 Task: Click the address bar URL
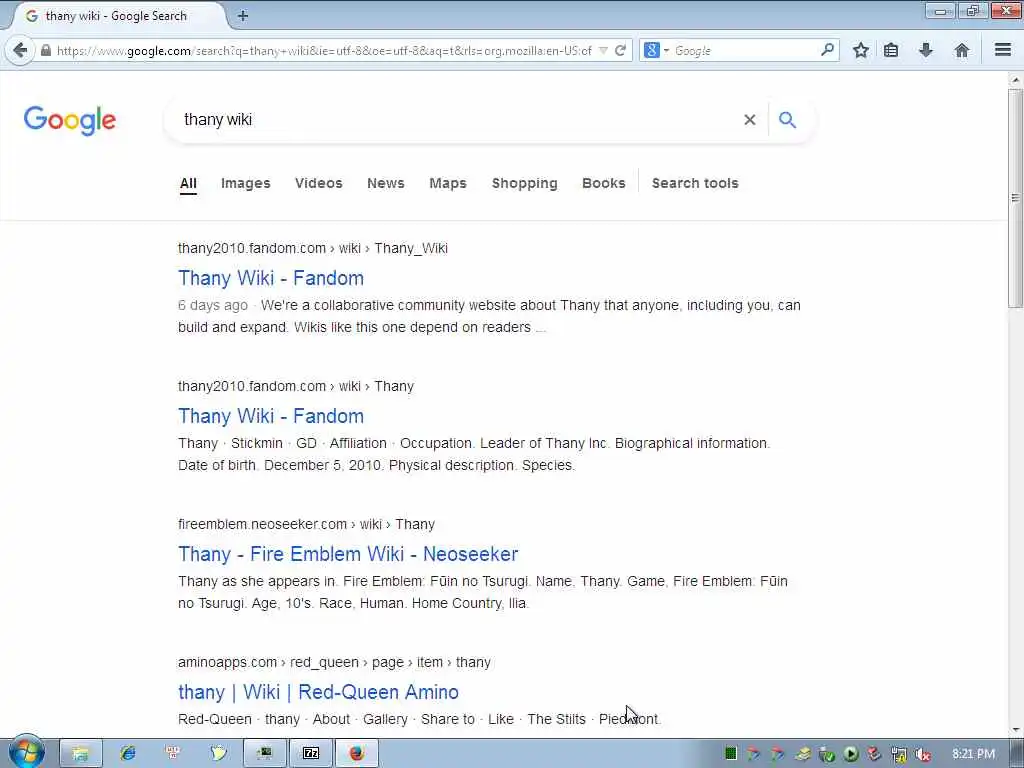tap(324, 50)
